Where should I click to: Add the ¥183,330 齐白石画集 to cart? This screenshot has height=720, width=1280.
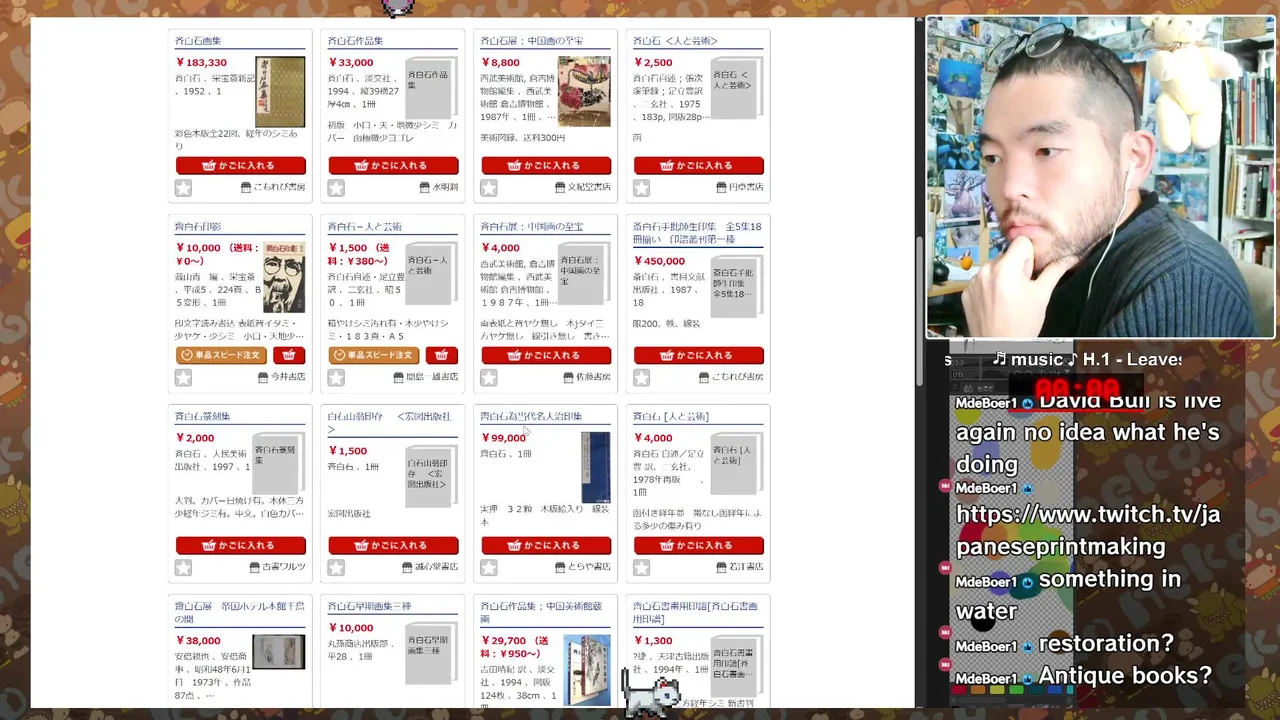[x=241, y=165]
